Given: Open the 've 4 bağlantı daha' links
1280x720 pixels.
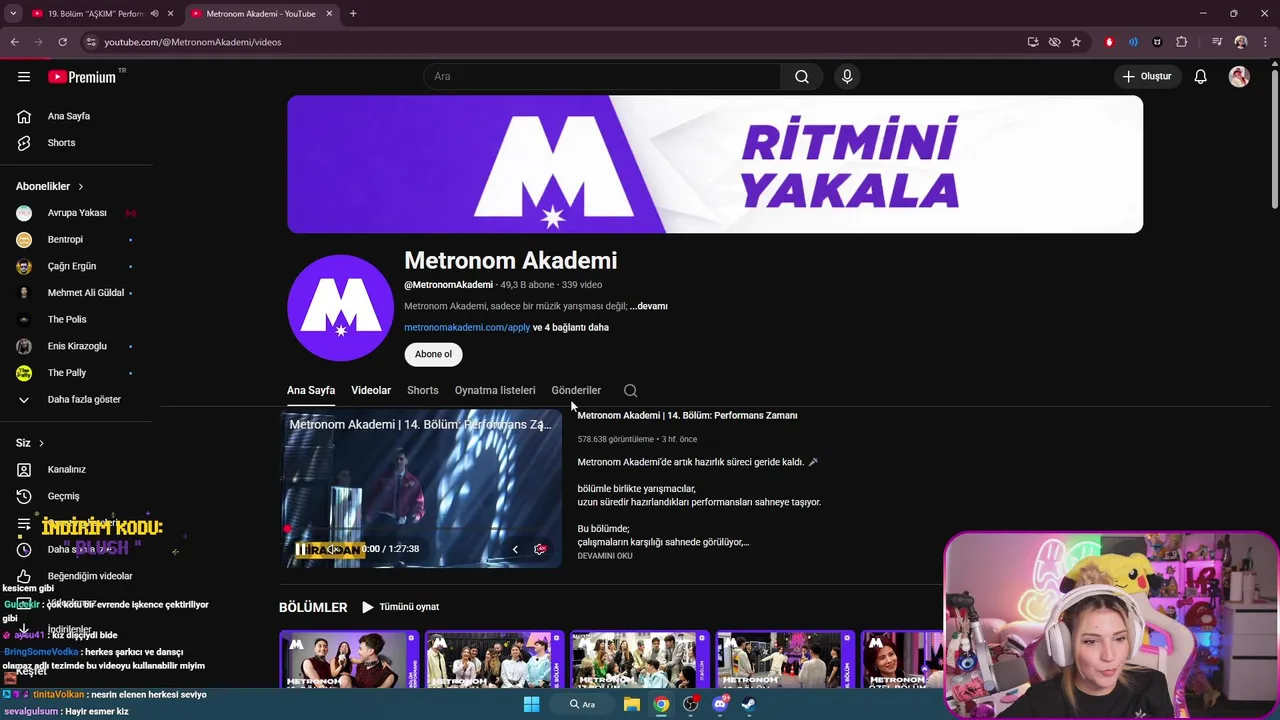Looking at the screenshot, I should (x=571, y=327).
